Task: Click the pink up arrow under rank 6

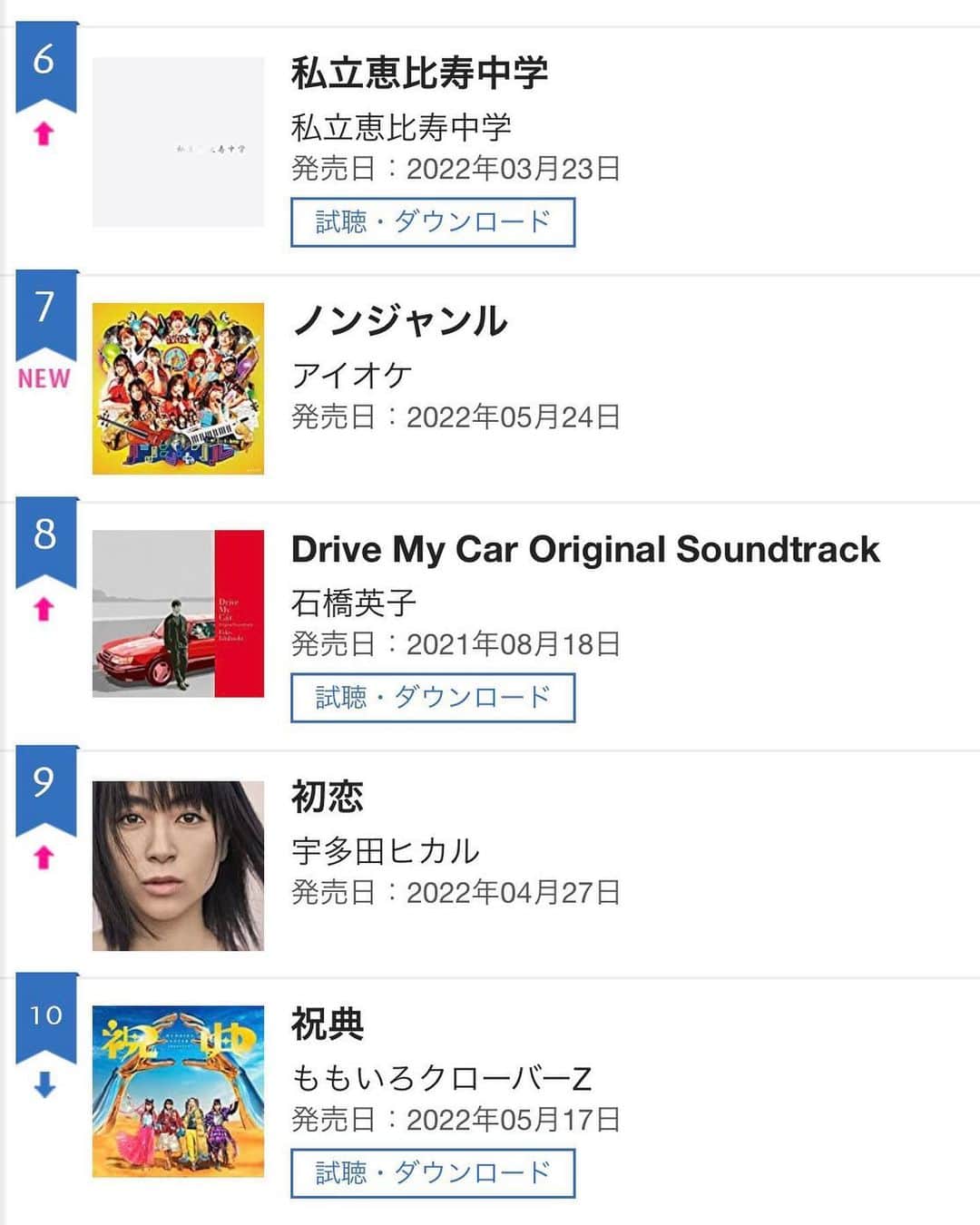Action: (x=44, y=134)
